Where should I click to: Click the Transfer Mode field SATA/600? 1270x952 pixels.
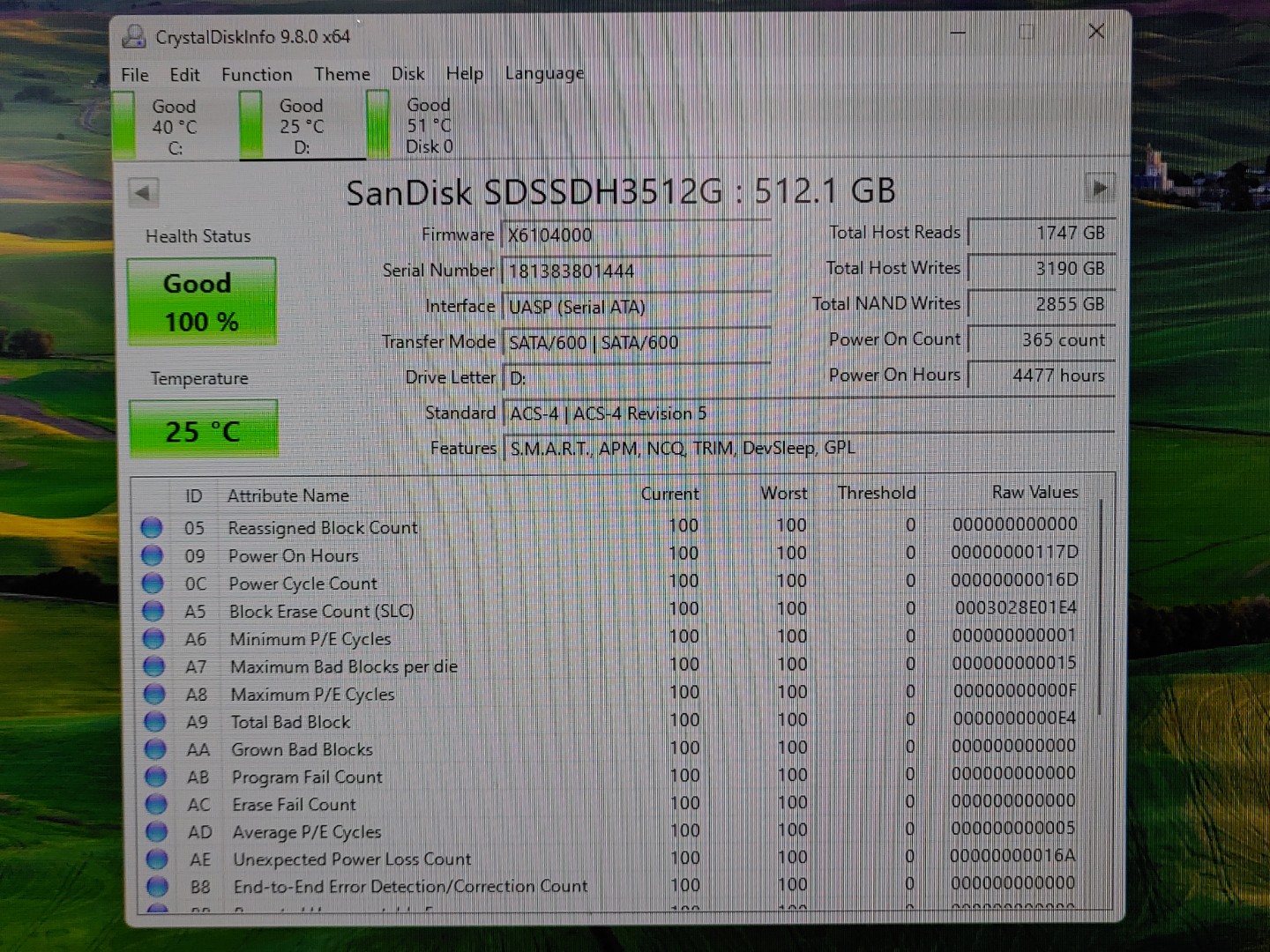coord(636,342)
